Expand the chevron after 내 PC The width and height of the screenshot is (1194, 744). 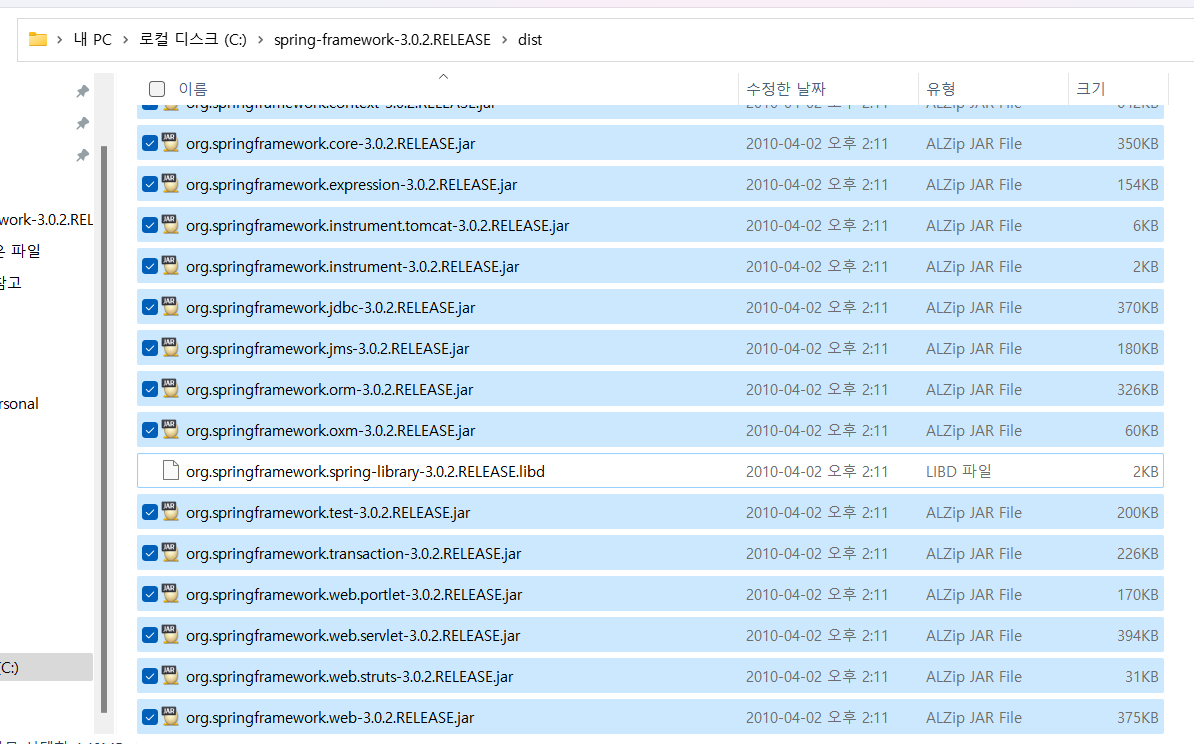tap(126, 40)
